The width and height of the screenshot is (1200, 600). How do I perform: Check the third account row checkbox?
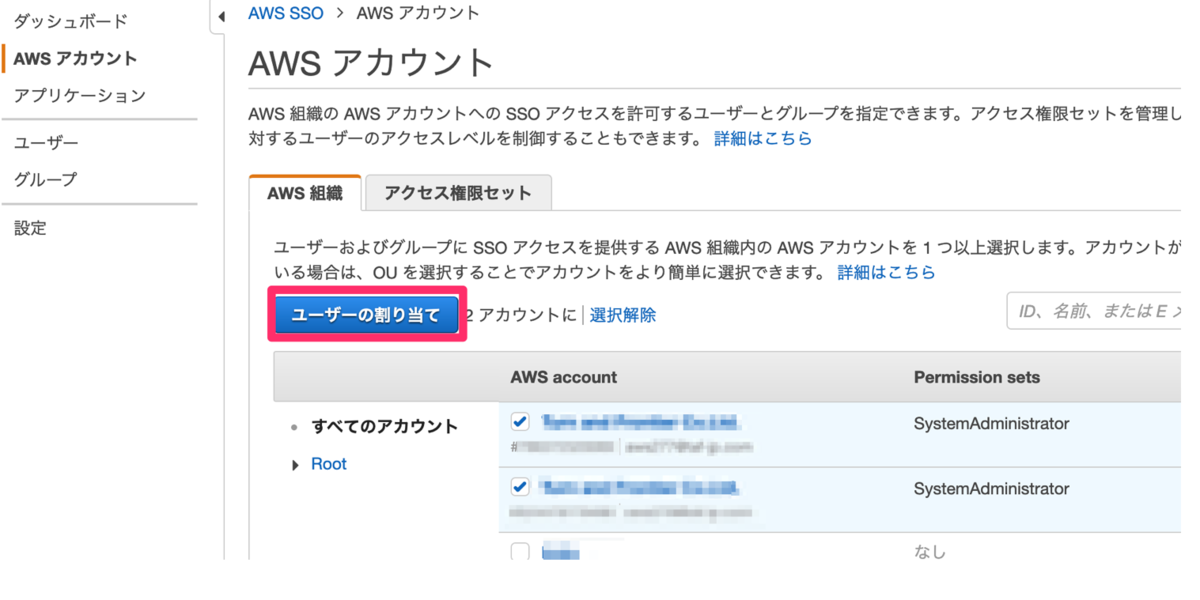pos(520,552)
